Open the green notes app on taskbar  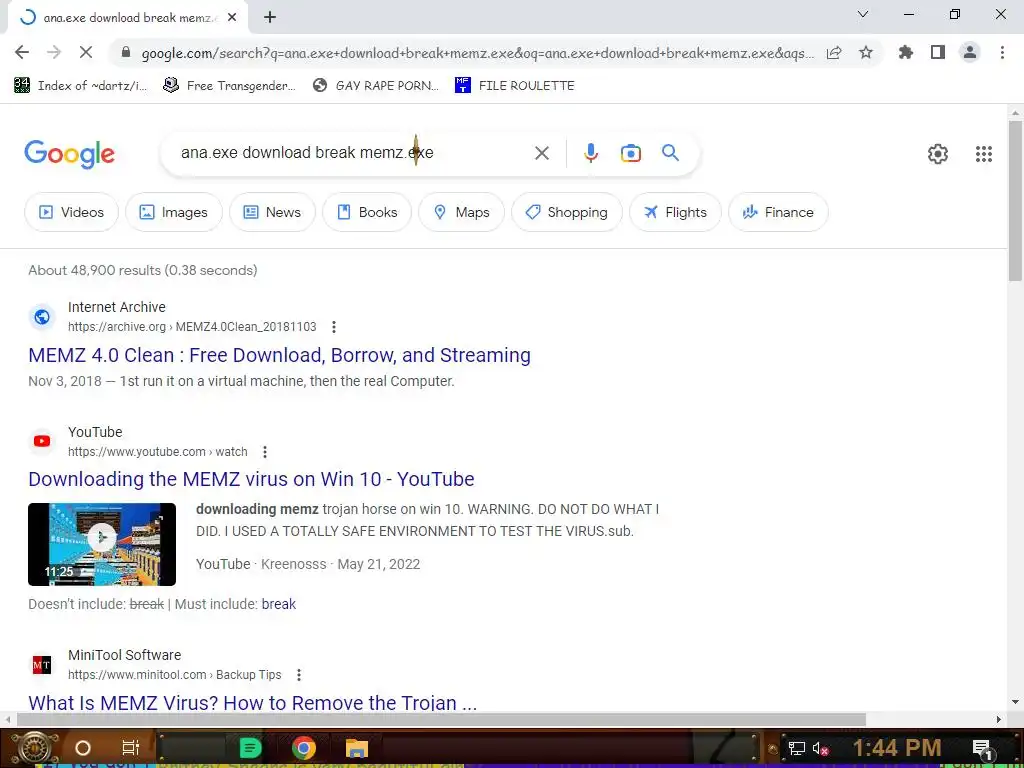coord(250,748)
